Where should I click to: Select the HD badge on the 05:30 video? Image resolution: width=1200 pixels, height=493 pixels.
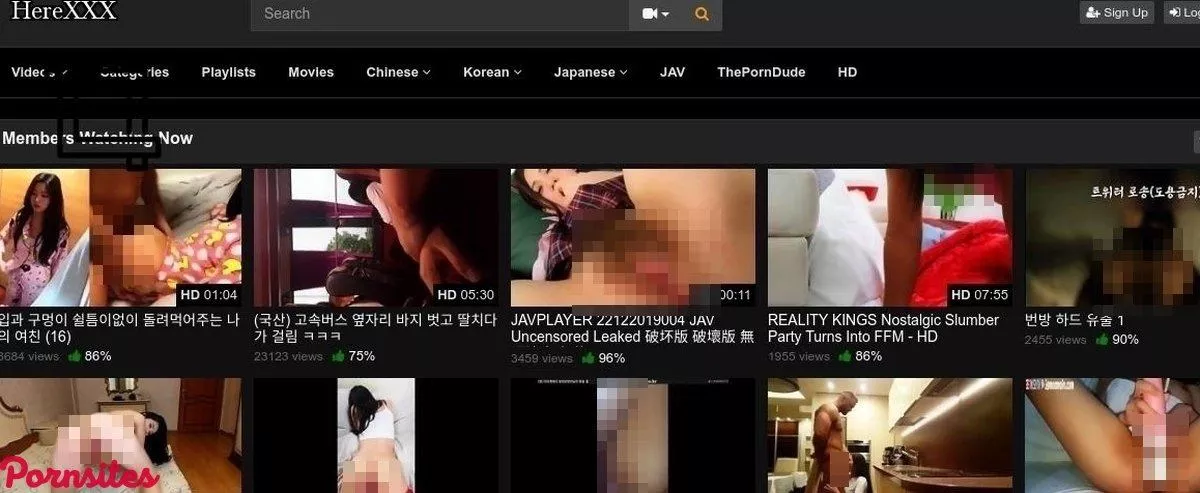click(x=446, y=295)
